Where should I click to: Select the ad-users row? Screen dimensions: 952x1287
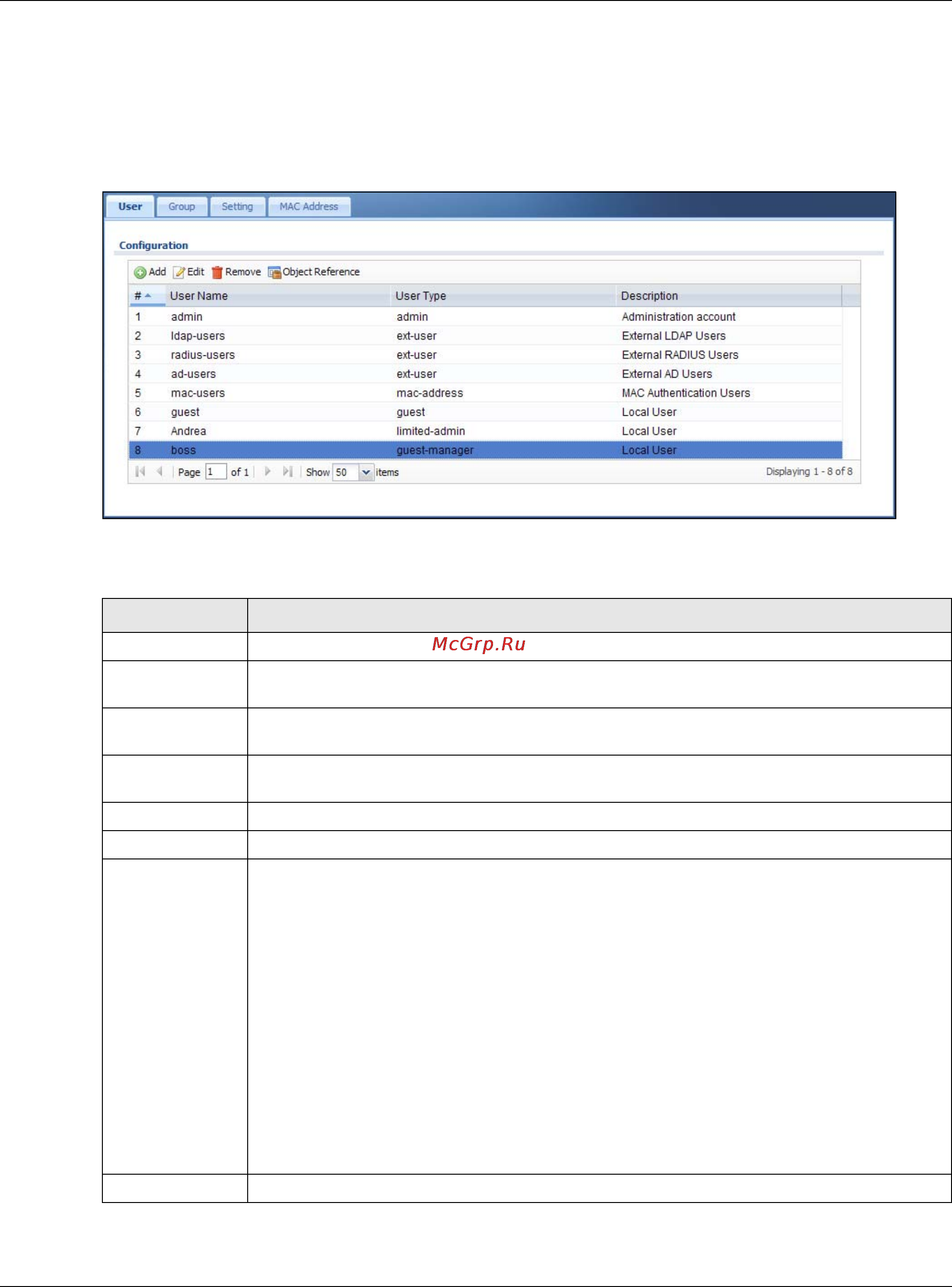tap(485, 373)
